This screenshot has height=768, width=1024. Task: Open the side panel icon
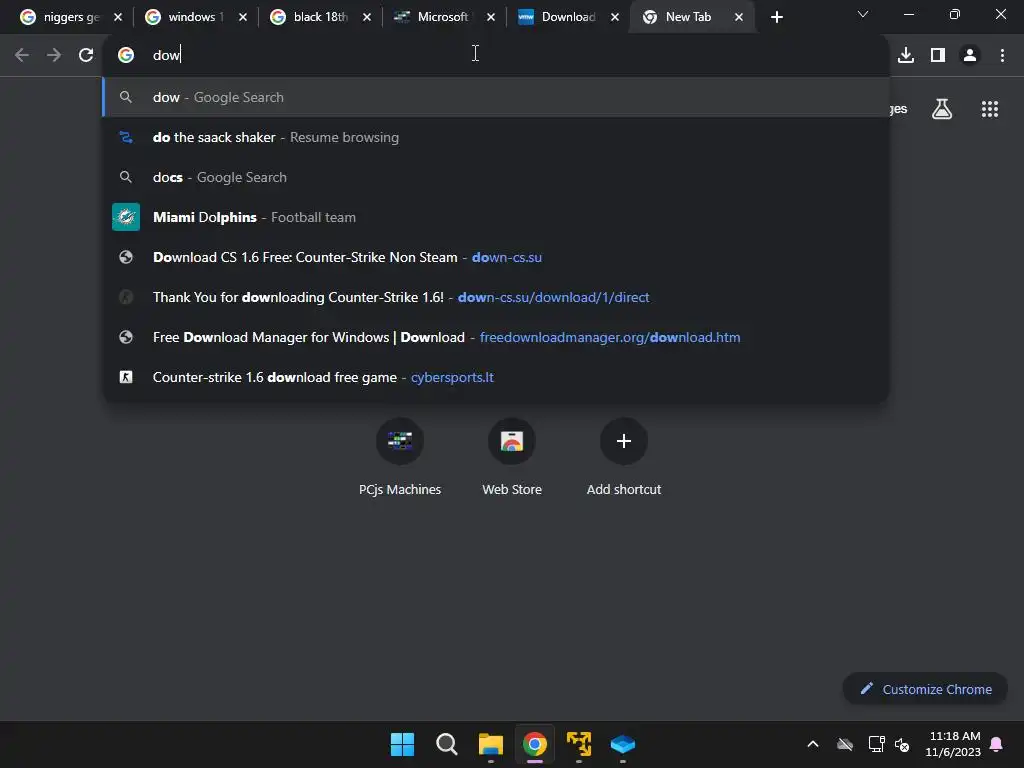(x=938, y=55)
